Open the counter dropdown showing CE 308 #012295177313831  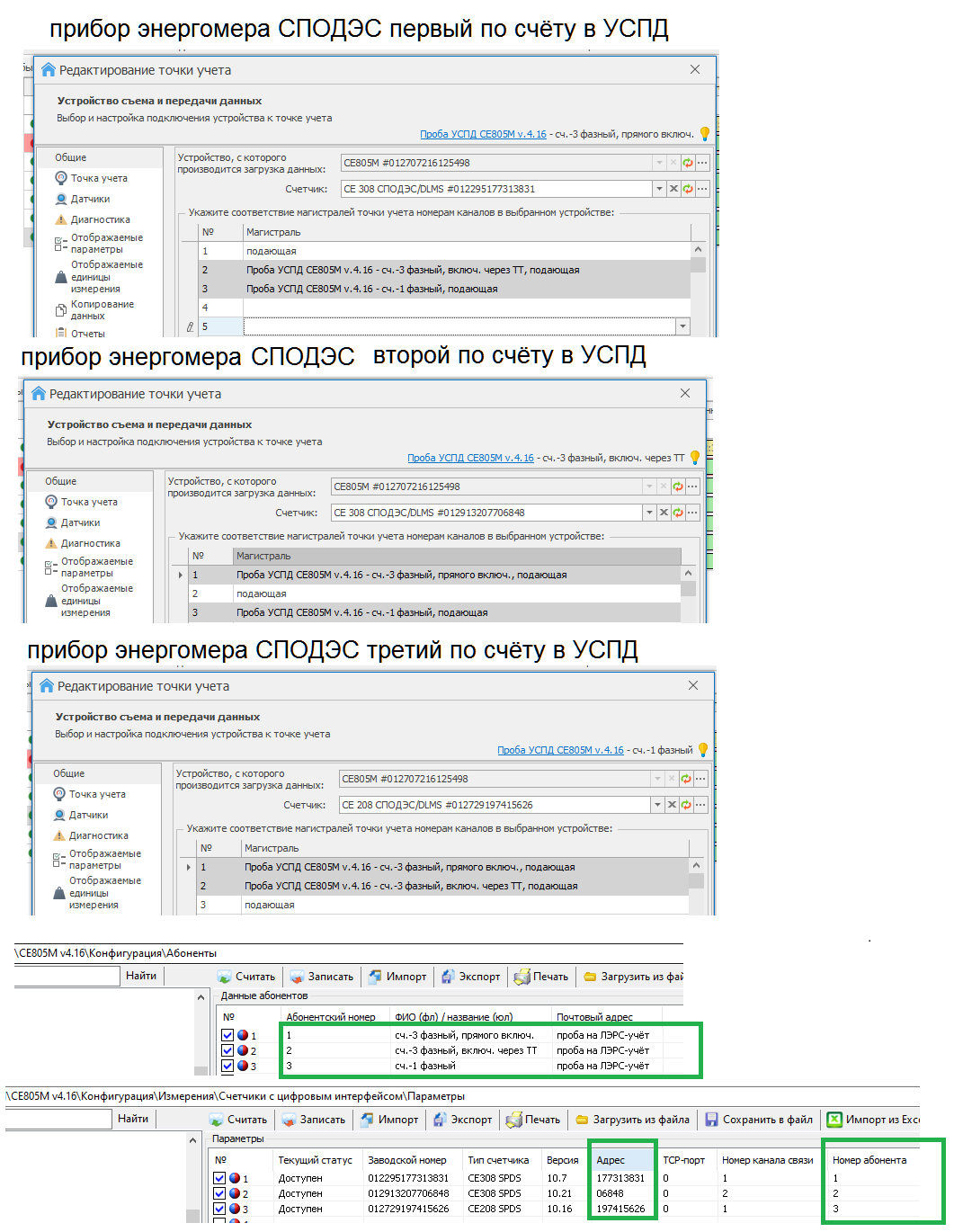[659, 189]
